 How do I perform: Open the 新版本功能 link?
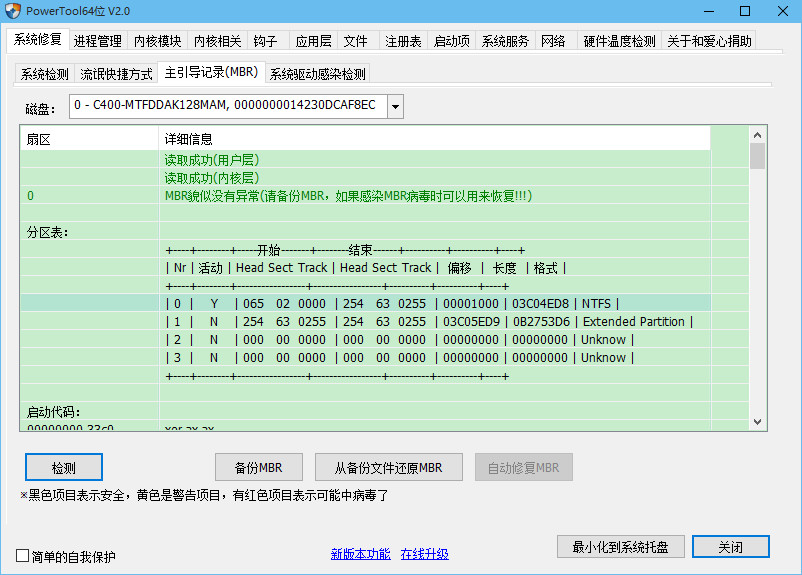tap(361, 554)
